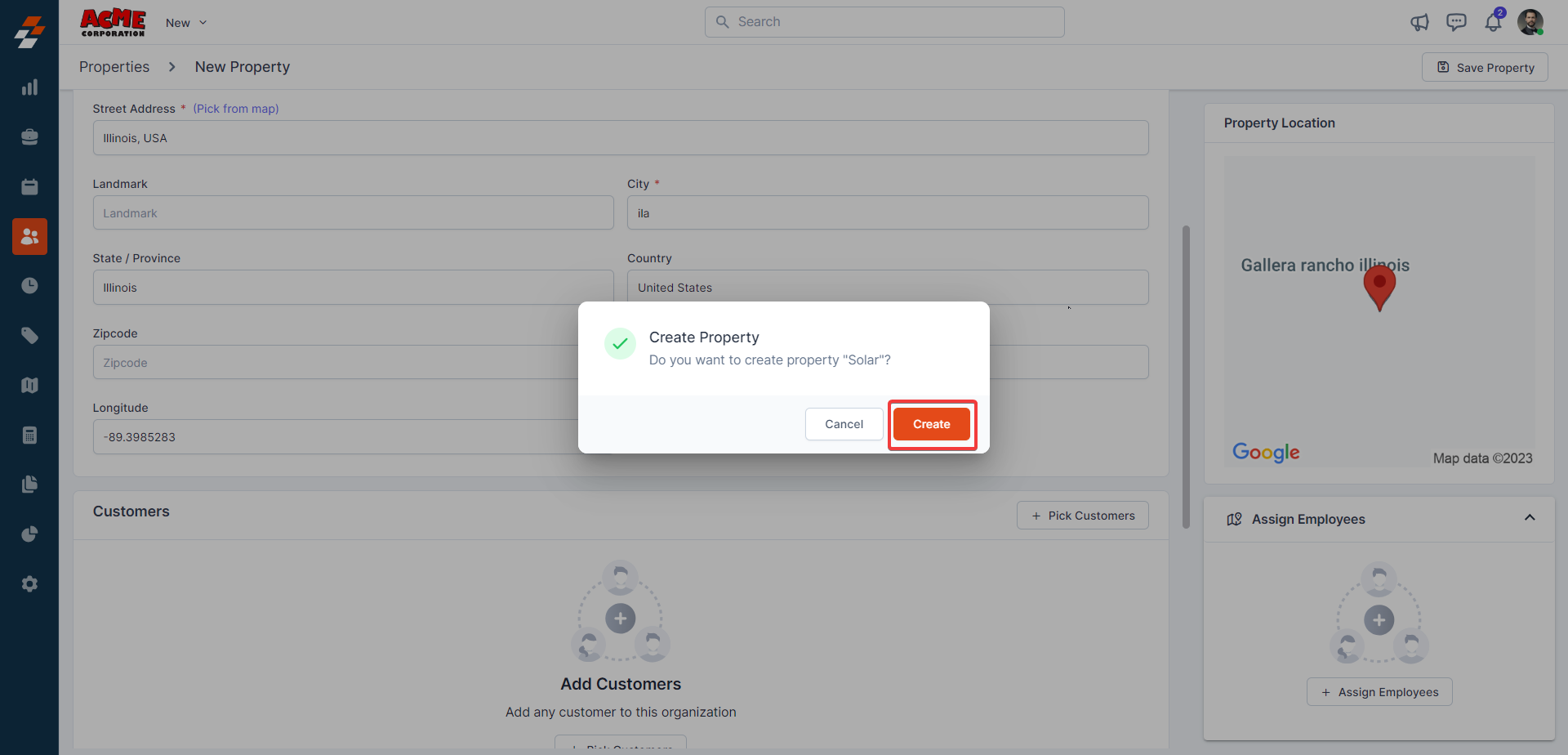Click the Pick from map link
Image resolution: width=1568 pixels, height=755 pixels.
pyautogui.click(x=236, y=109)
